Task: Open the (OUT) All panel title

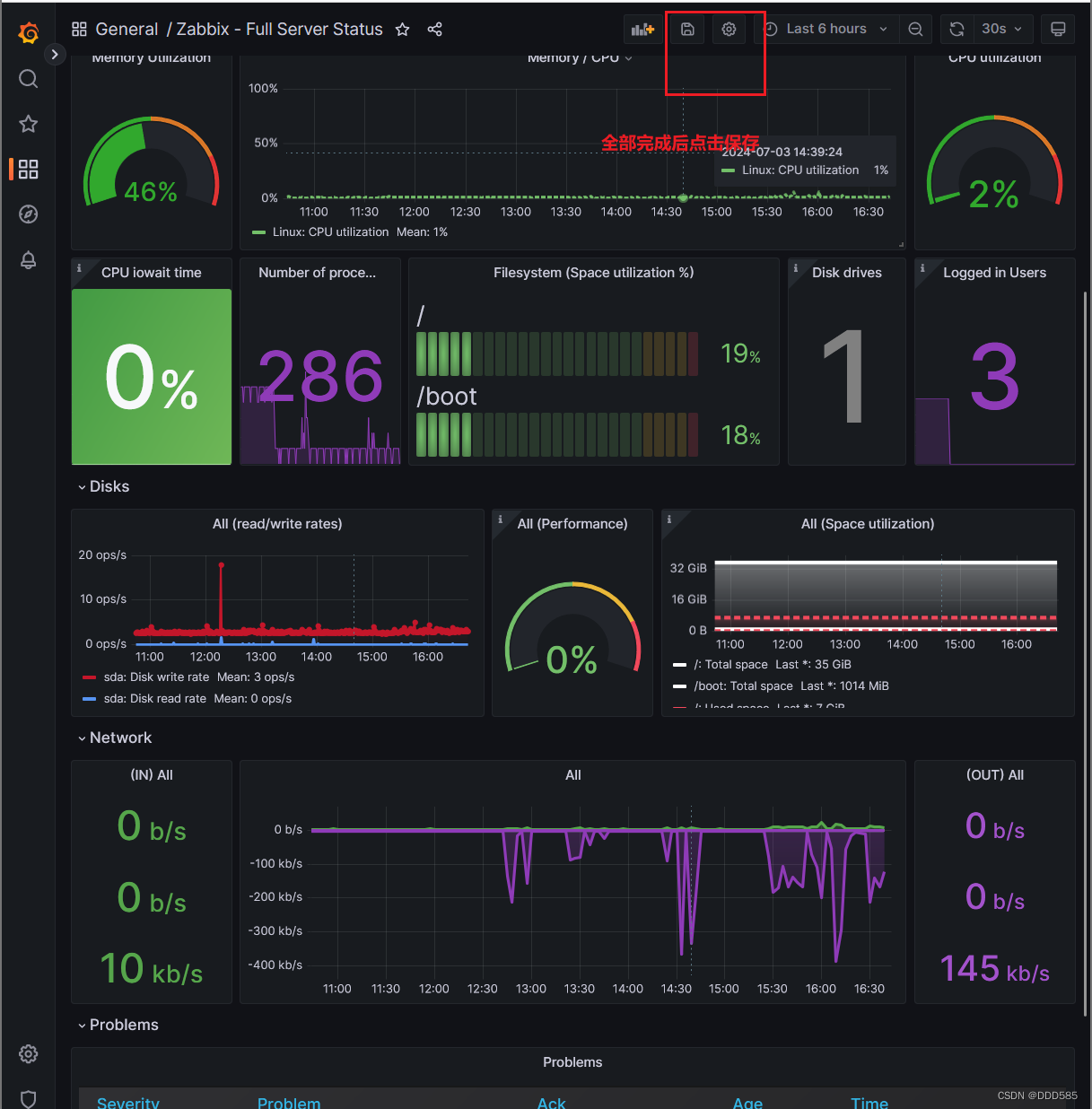Action: [995, 775]
